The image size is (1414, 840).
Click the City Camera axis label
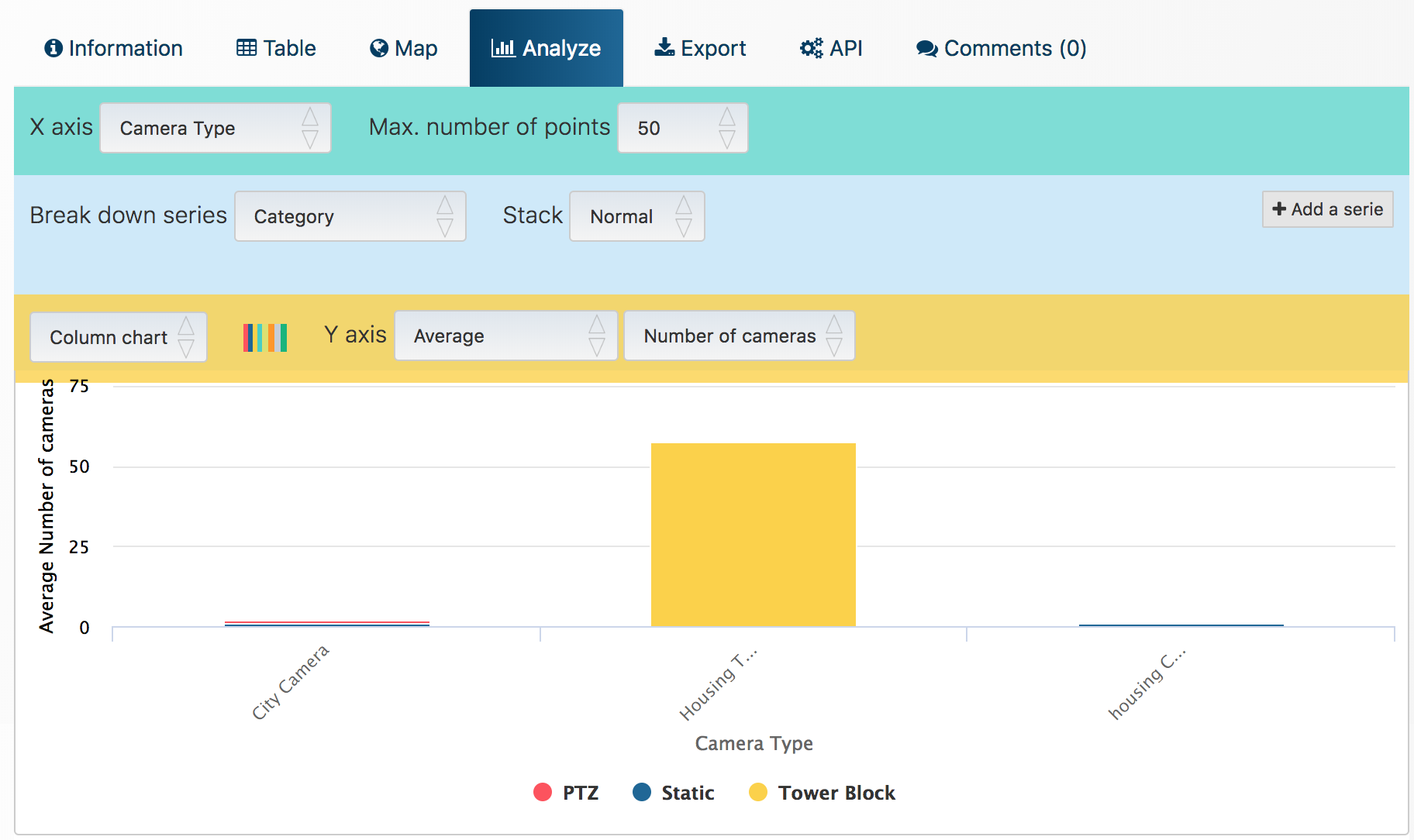291,682
